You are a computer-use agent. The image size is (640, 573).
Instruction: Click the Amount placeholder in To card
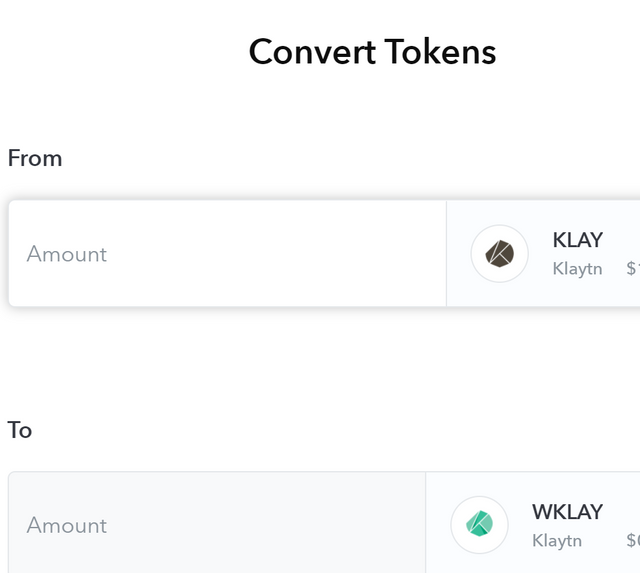67,525
